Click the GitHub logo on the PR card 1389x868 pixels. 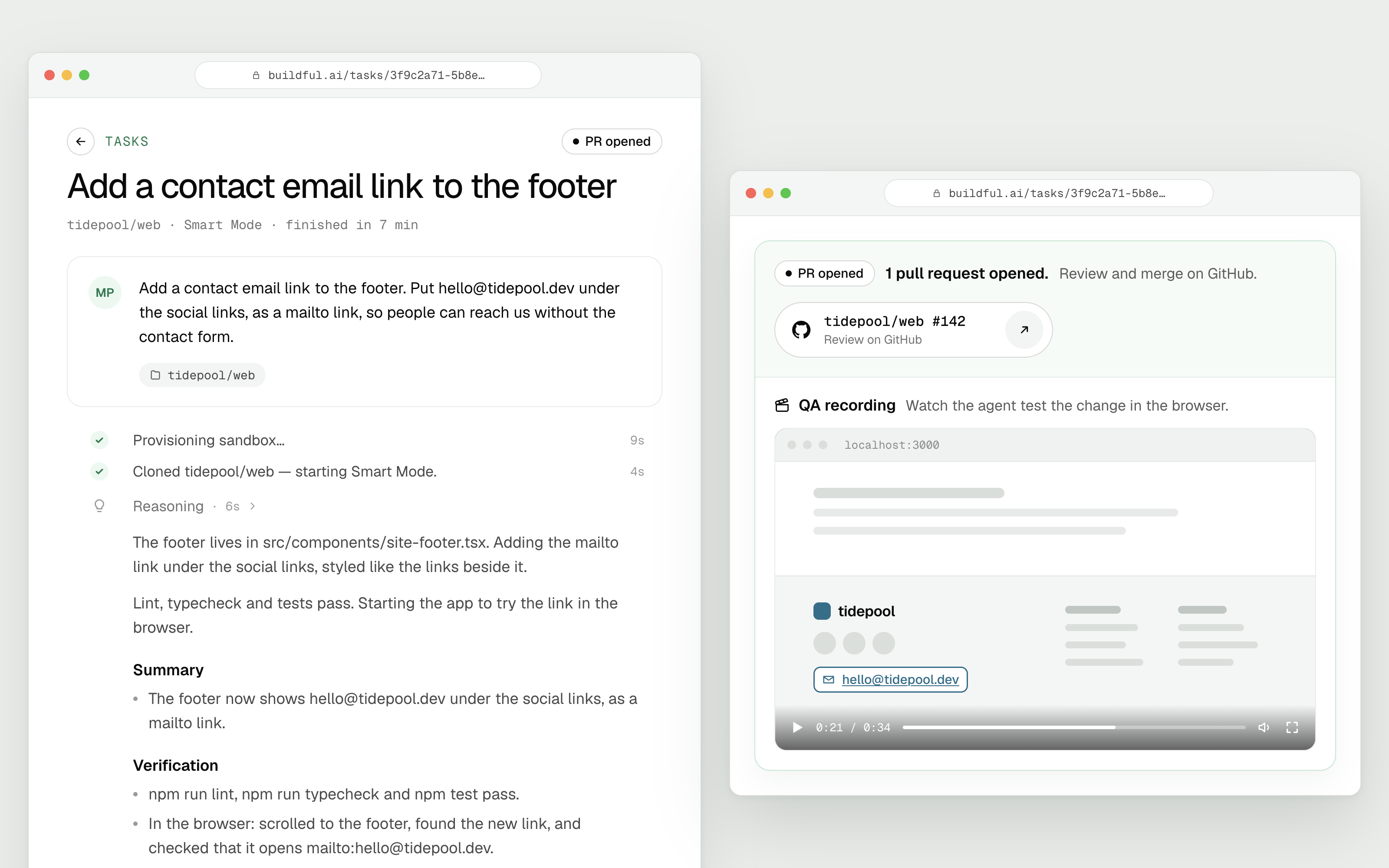pyautogui.click(x=801, y=330)
